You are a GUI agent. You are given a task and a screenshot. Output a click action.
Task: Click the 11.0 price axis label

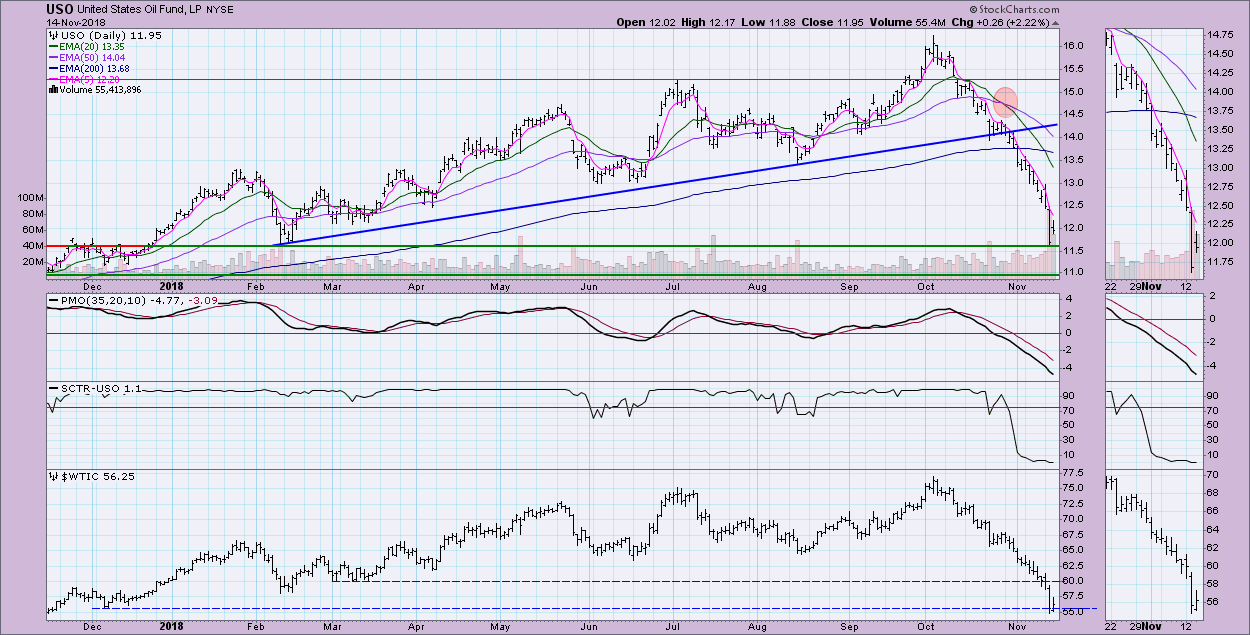click(1074, 272)
